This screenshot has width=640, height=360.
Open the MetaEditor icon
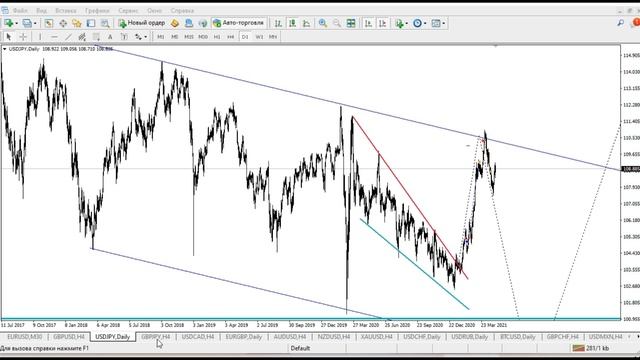pos(175,23)
